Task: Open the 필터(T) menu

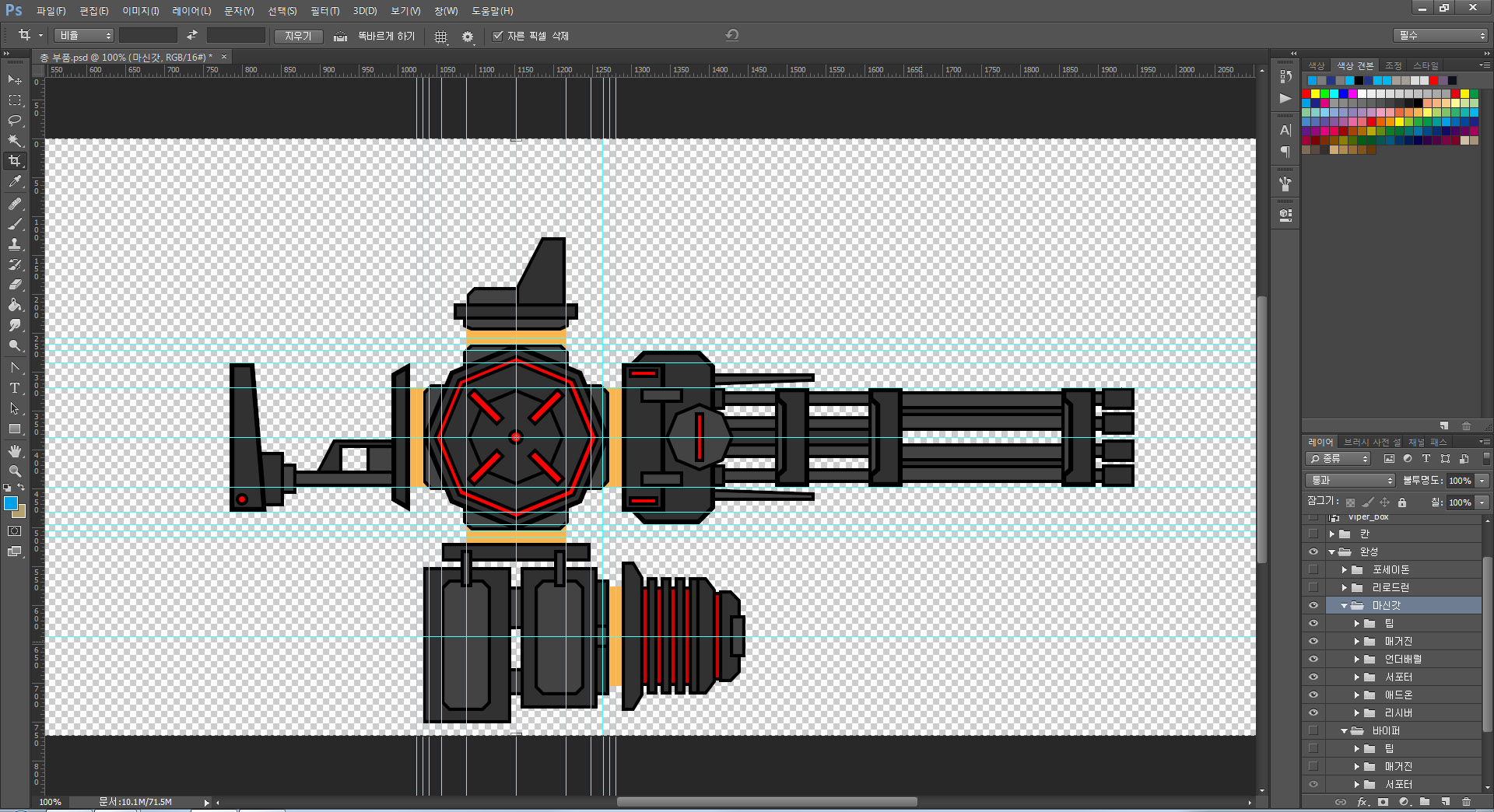Action: (x=325, y=11)
